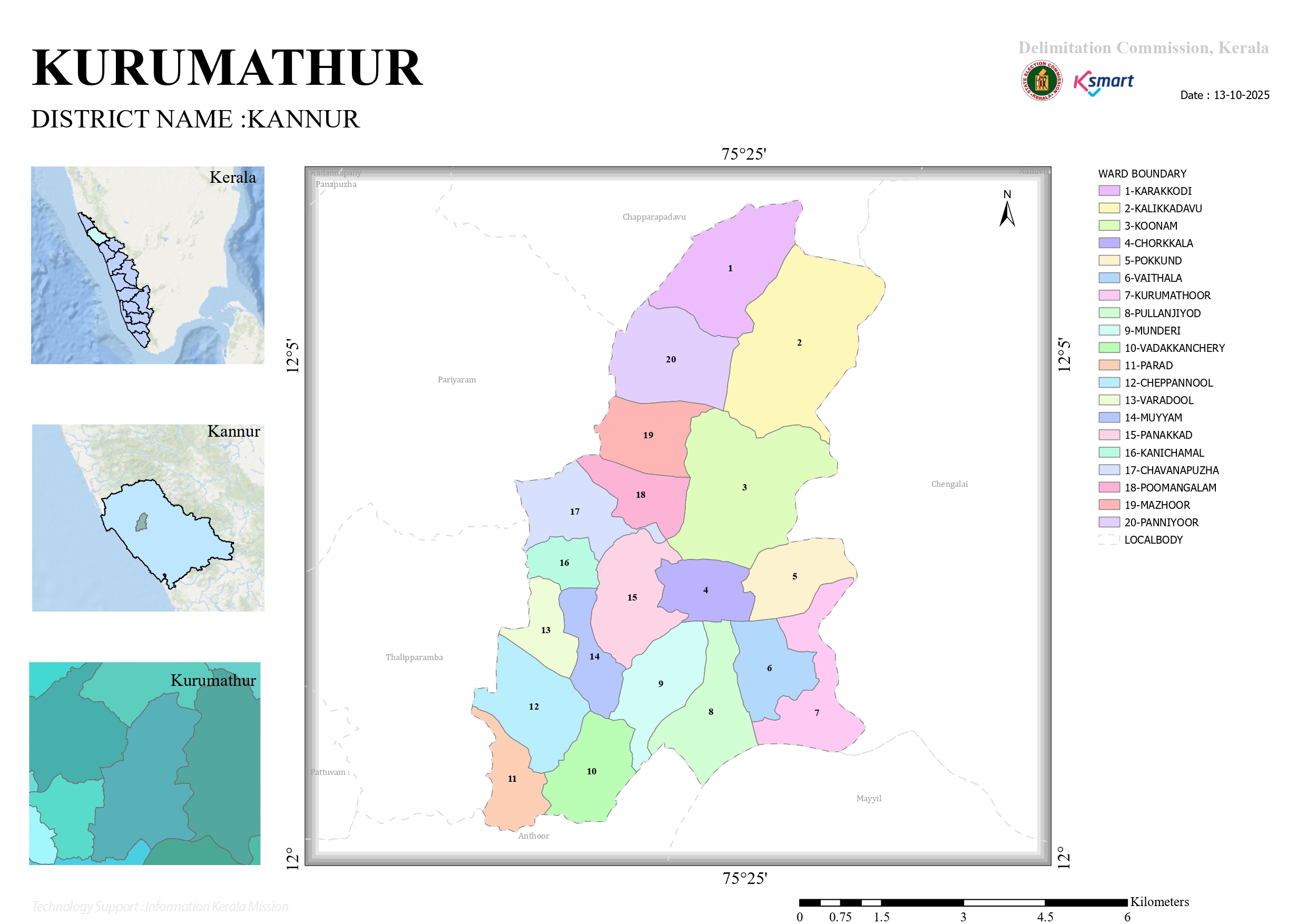Viewport: 1307px width, 924px height.
Task: Select ward 12 on the map
Action: [533, 706]
